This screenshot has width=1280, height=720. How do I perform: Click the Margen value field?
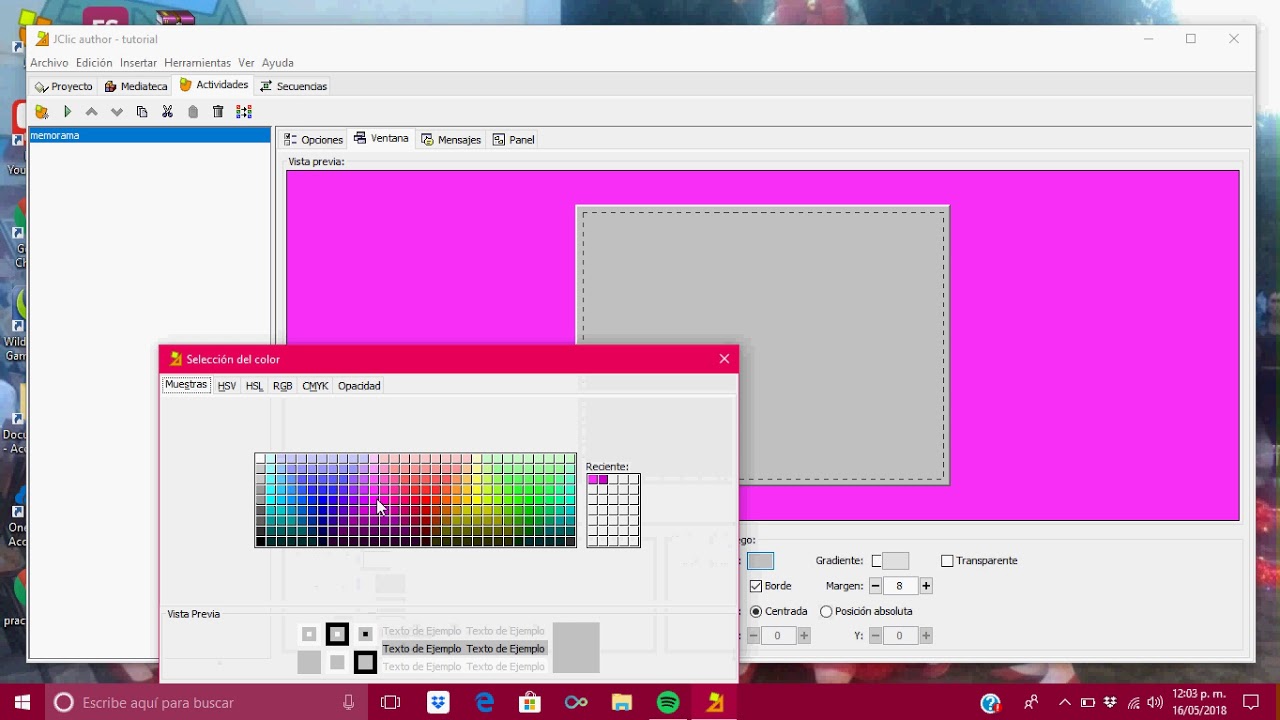[x=900, y=586]
